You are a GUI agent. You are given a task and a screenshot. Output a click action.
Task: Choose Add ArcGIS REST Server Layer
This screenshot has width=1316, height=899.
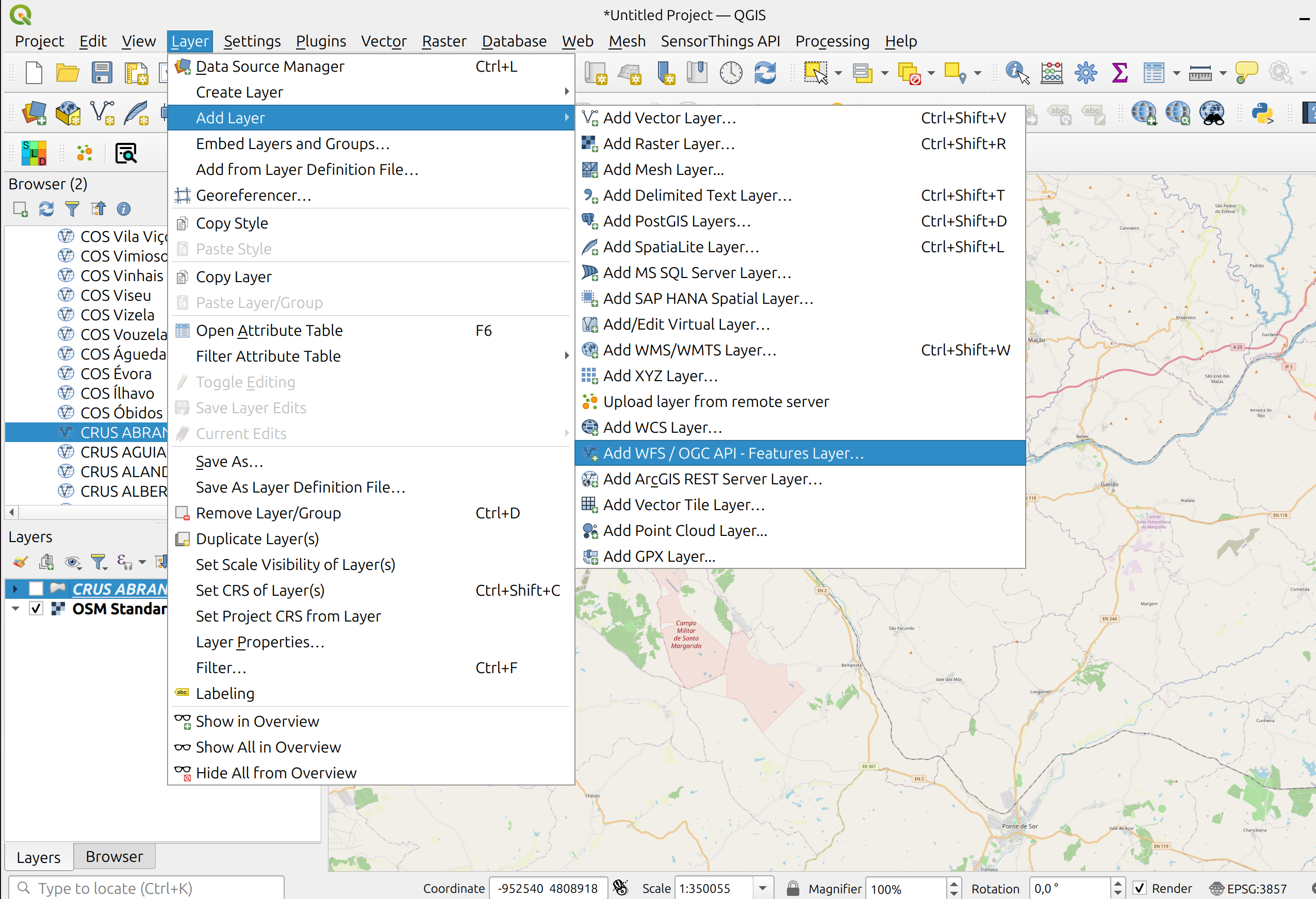click(800, 479)
